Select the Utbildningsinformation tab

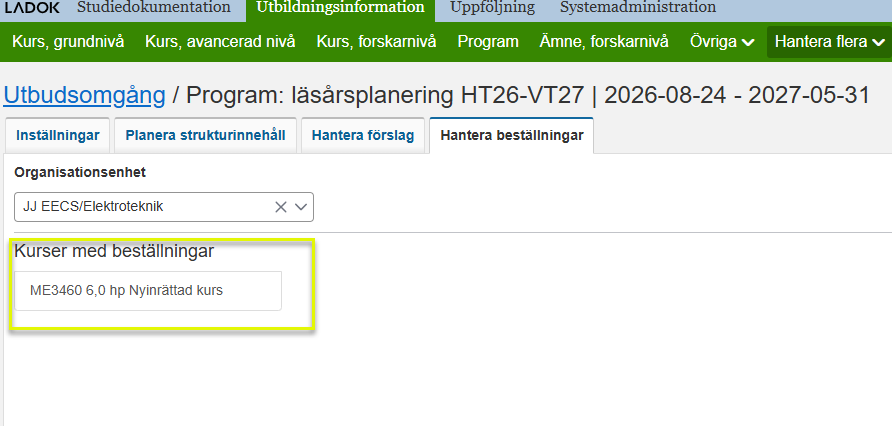[x=339, y=8]
